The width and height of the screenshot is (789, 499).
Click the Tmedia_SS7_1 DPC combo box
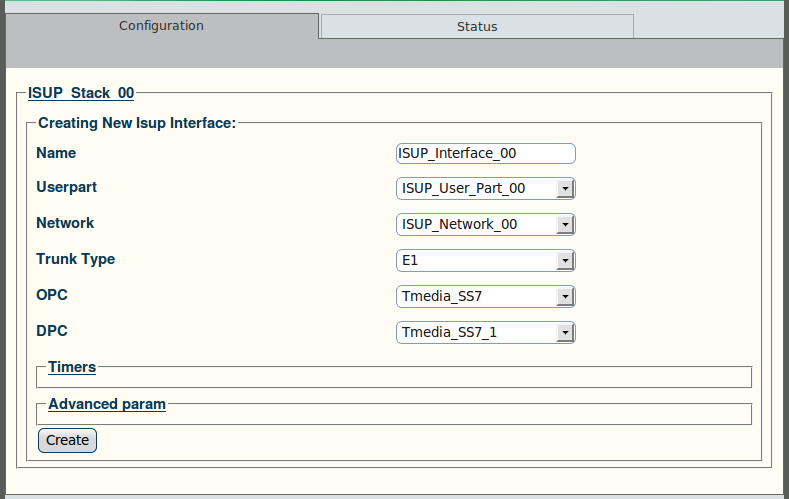(486, 332)
